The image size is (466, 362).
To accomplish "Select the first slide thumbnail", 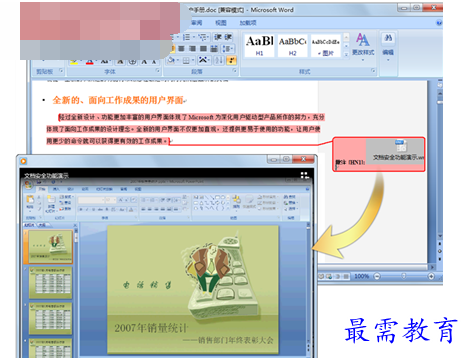I will 50,246.
